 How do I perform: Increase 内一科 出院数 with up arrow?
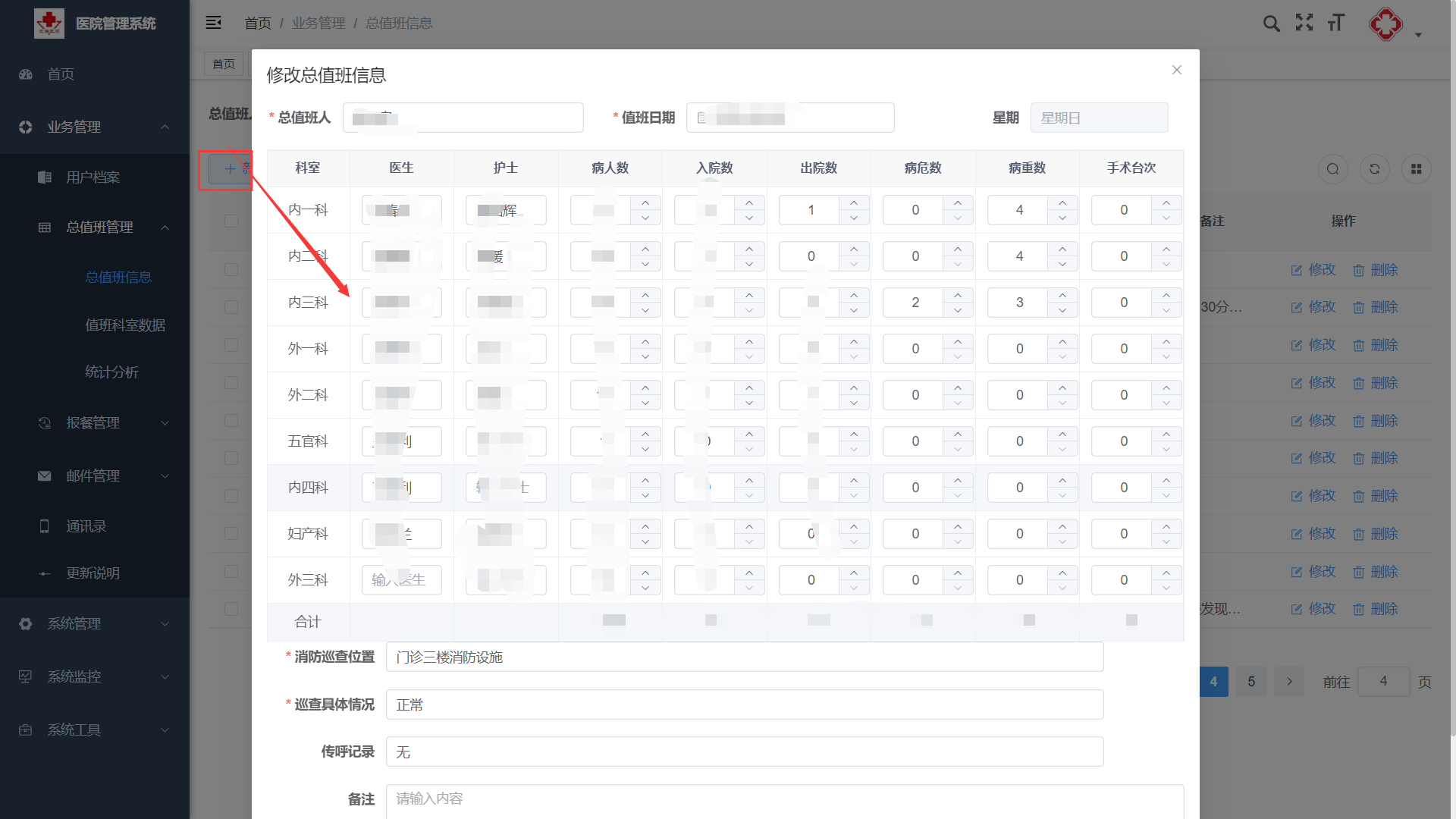point(854,202)
